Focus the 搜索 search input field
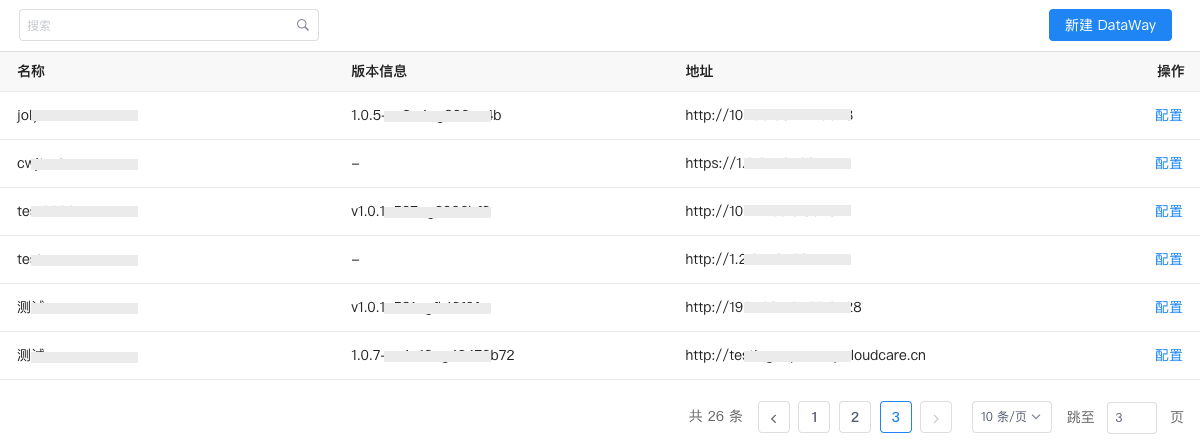The width and height of the screenshot is (1200, 447). 160,25
